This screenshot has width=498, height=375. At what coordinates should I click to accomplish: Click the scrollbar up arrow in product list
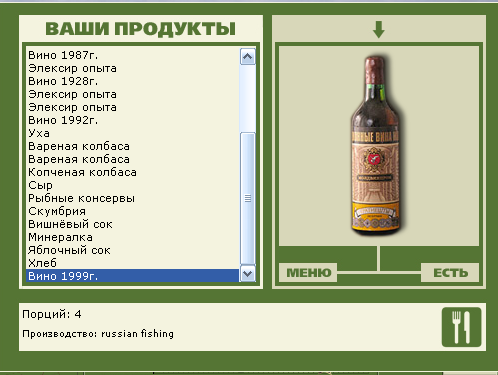click(248, 56)
